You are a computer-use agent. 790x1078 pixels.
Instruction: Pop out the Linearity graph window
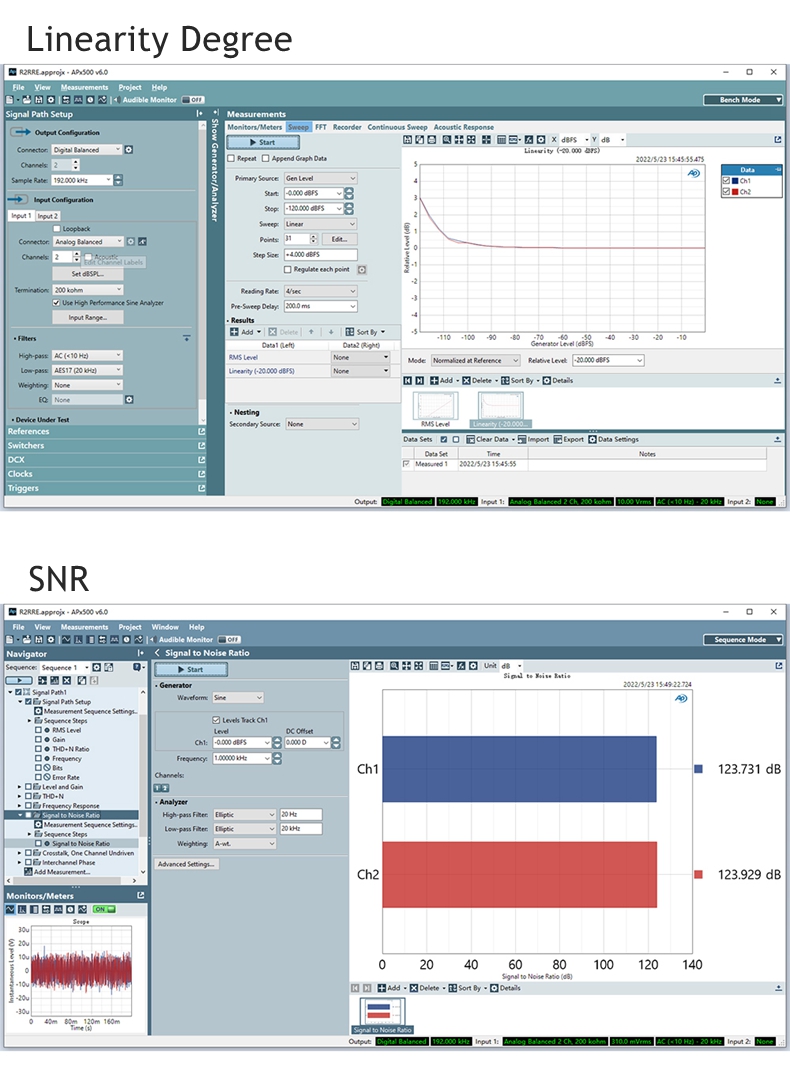[x=778, y=140]
